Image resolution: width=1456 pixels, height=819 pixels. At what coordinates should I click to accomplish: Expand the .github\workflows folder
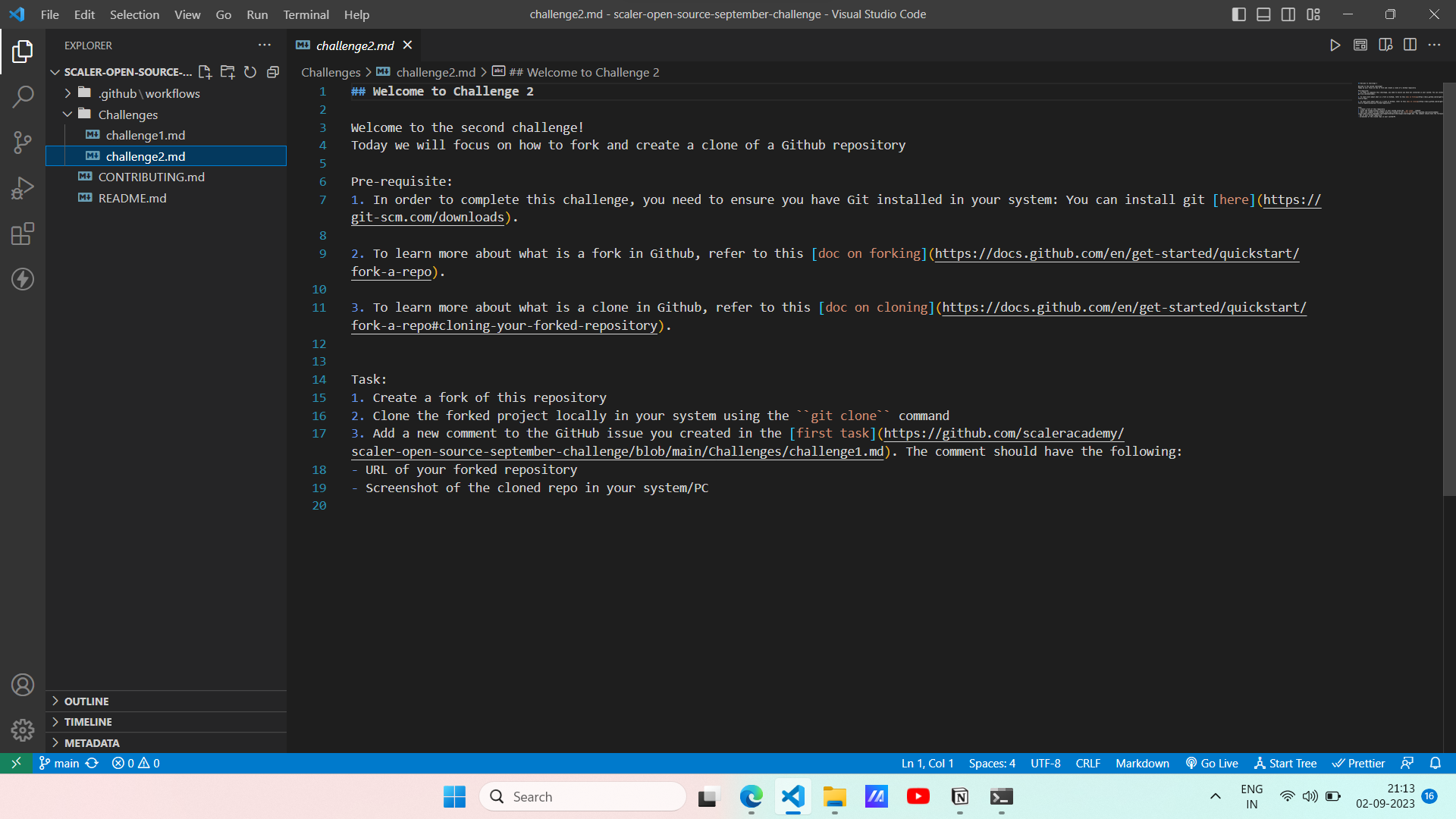tap(67, 93)
